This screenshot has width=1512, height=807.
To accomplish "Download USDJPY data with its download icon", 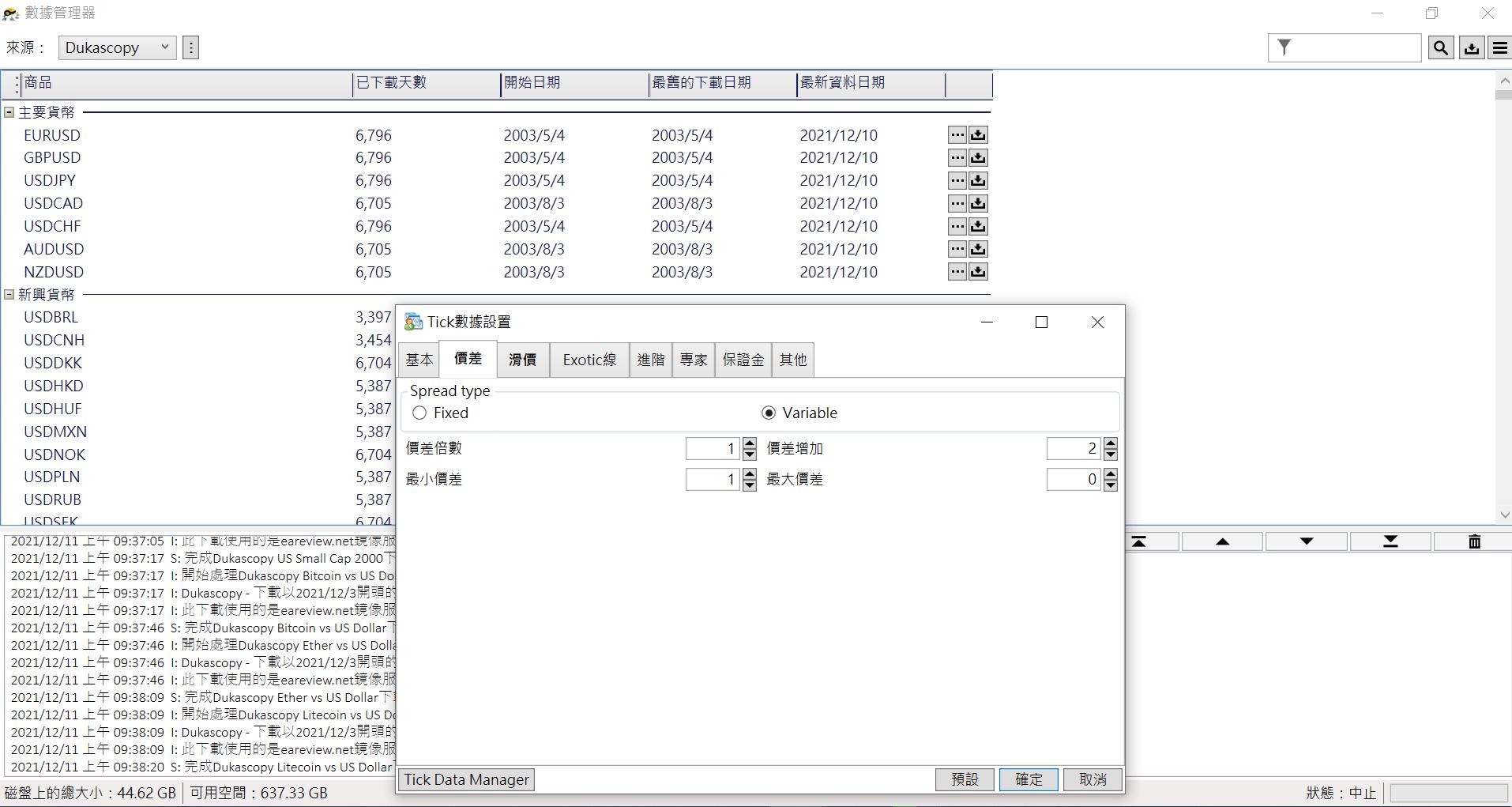I will pyautogui.click(x=978, y=181).
